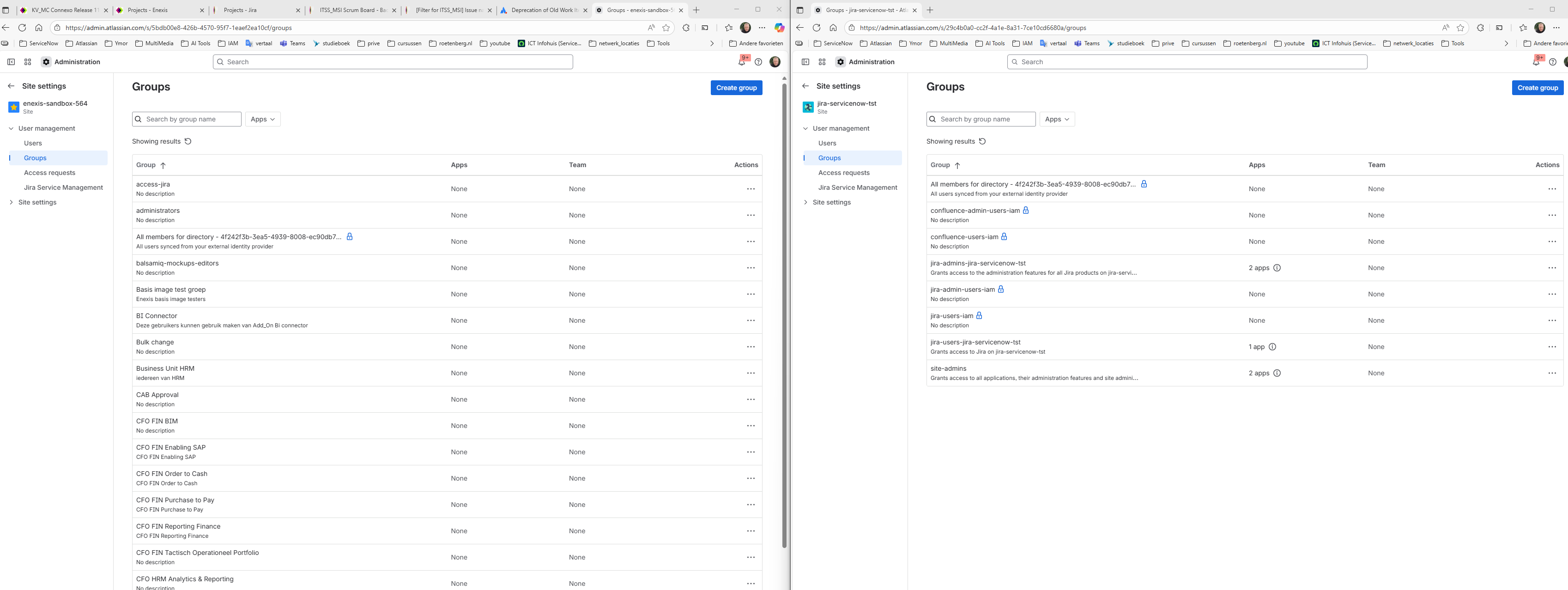The height and width of the screenshot is (590, 1568).
Task: Open Apps filter dropdown in left window
Action: click(263, 119)
